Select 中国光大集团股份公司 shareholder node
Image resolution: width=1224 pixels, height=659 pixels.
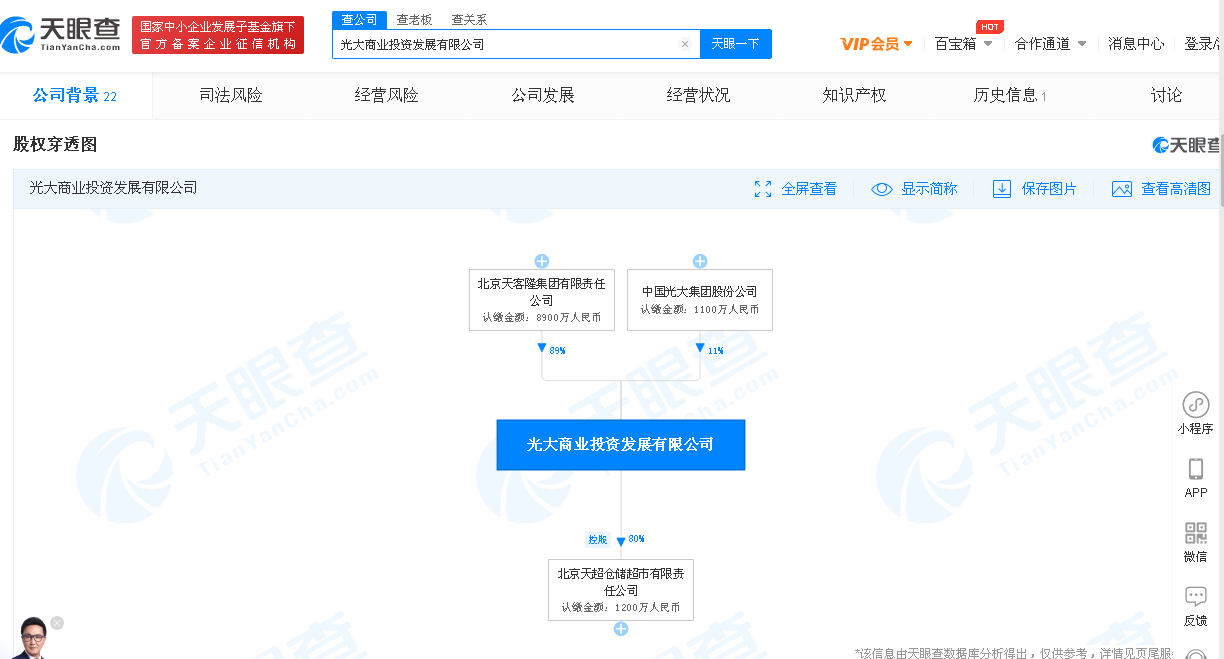[700, 300]
